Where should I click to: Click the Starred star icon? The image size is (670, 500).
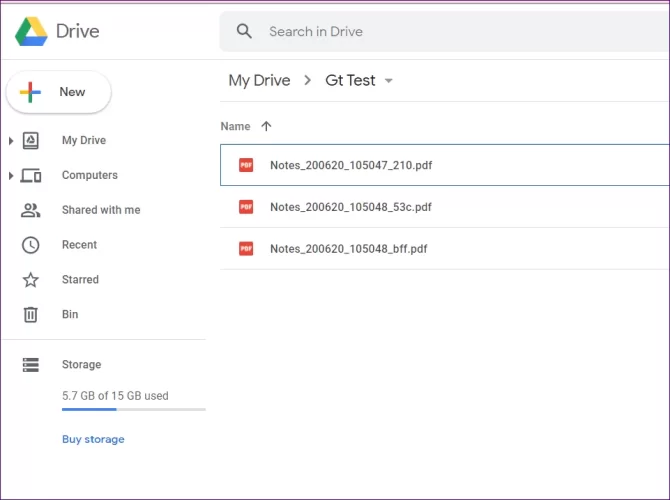[x=31, y=280]
